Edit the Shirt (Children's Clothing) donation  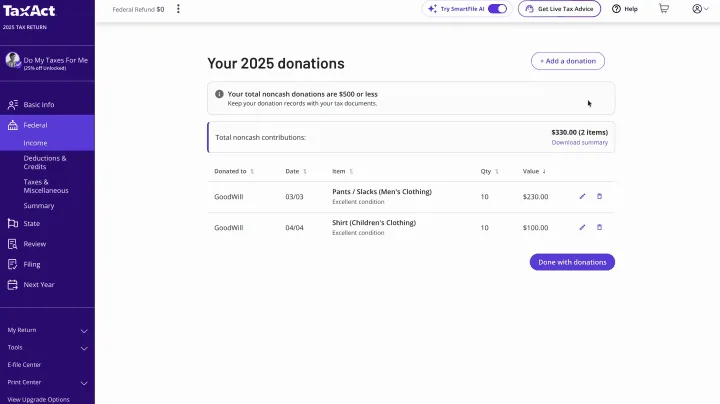pos(582,227)
